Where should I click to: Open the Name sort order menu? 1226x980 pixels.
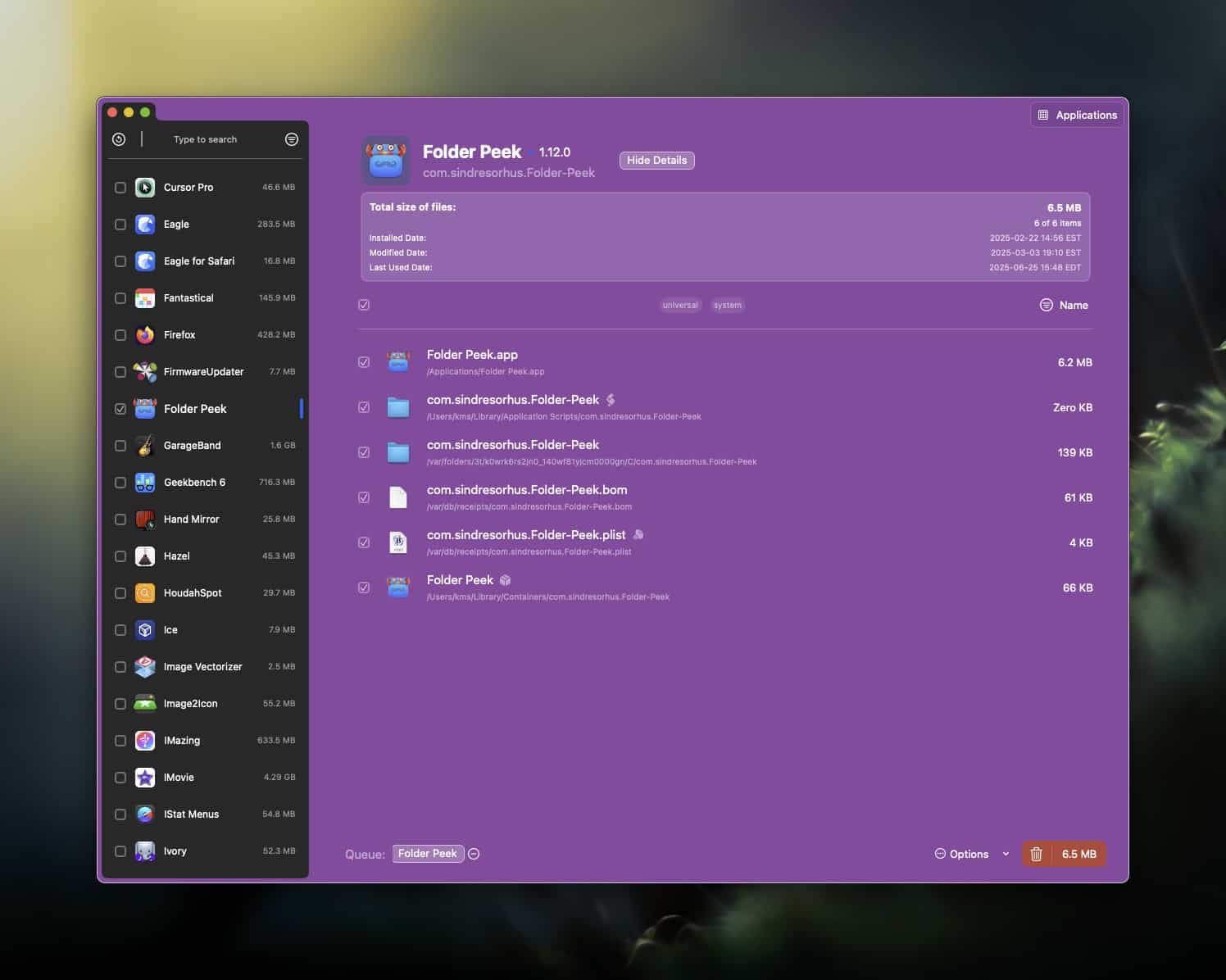pos(1073,305)
